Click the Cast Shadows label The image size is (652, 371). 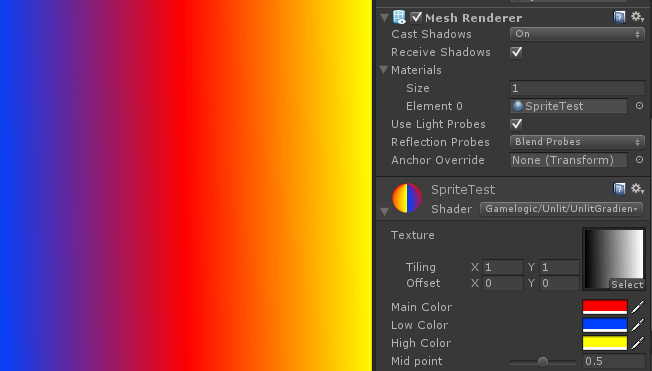point(431,34)
